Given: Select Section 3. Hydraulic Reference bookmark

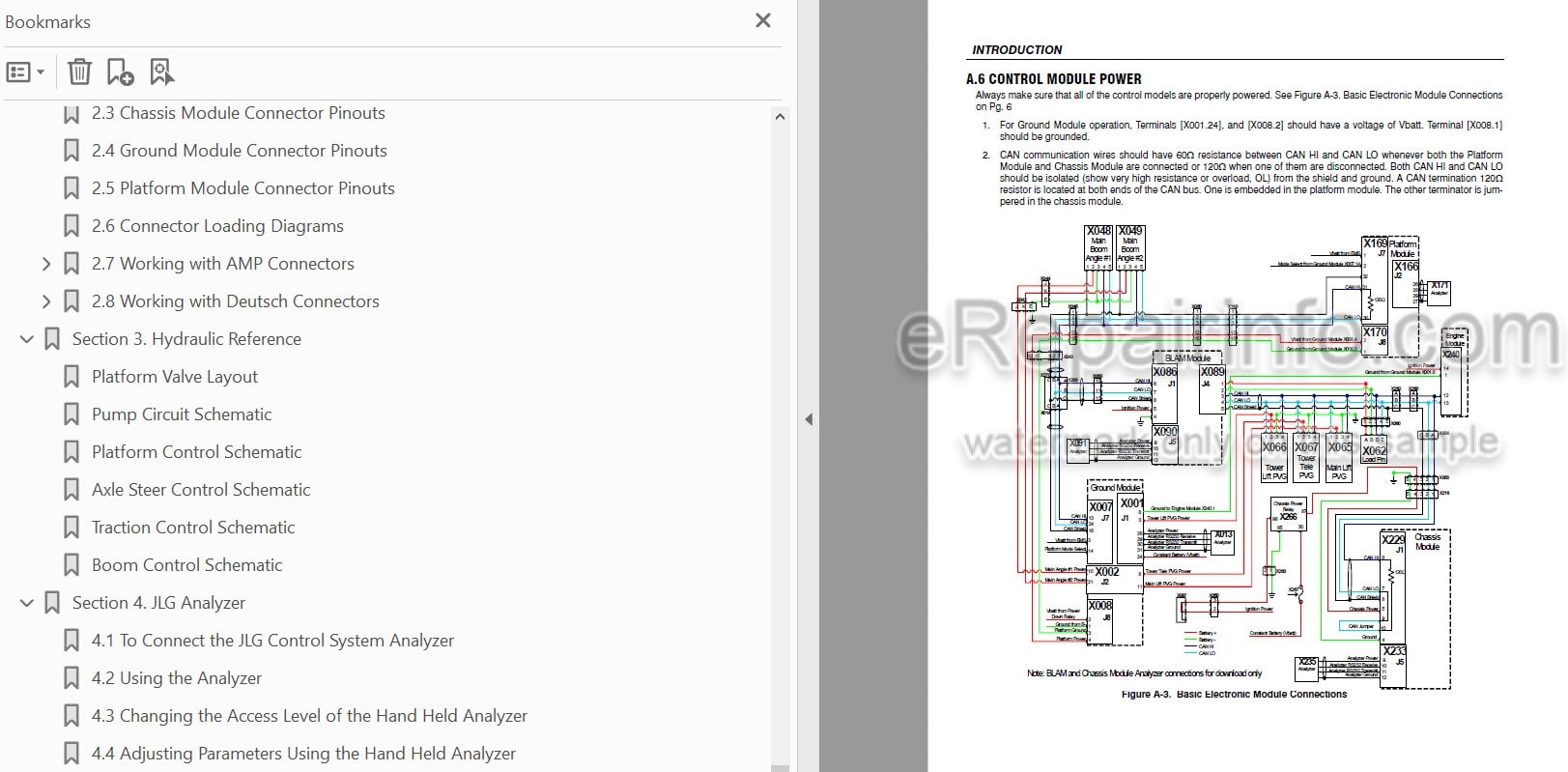Looking at the screenshot, I should pos(186,339).
